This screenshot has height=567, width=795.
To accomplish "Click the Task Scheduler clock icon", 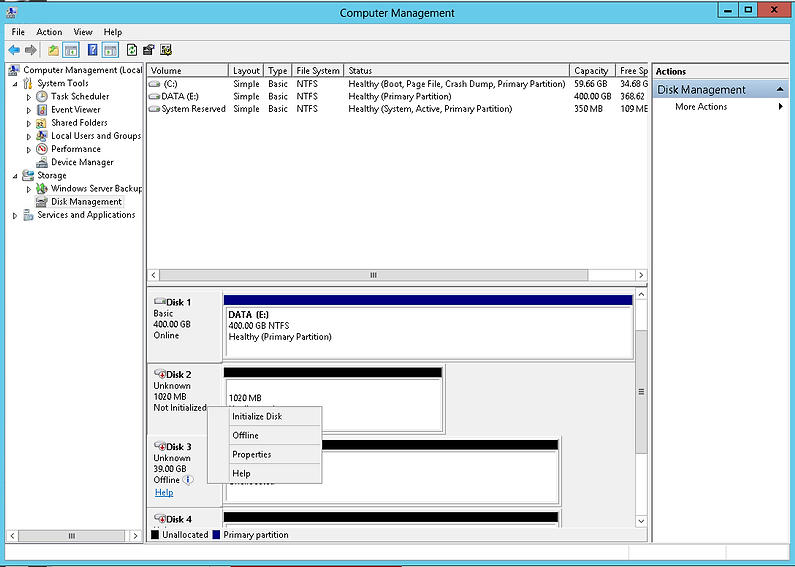I will pyautogui.click(x=42, y=96).
